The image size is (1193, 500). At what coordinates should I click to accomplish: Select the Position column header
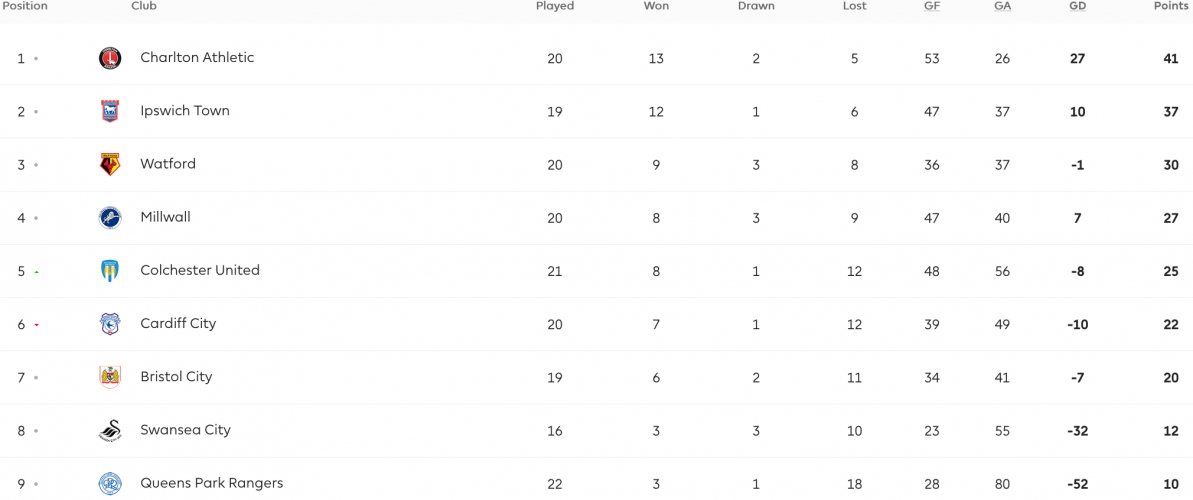(25, 6)
